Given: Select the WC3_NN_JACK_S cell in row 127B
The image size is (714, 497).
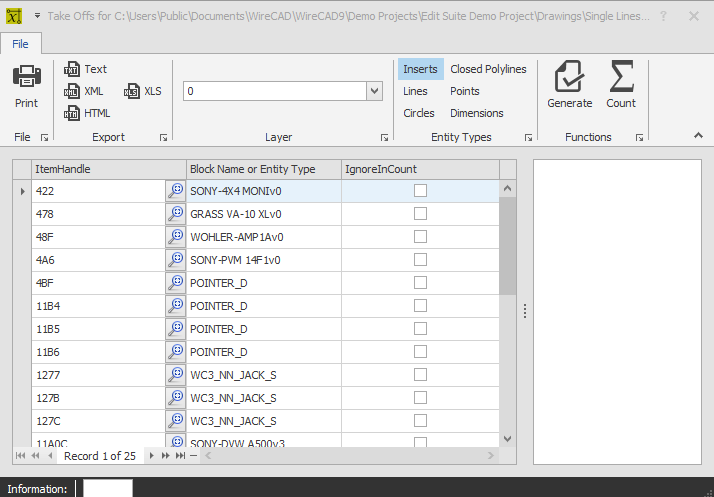Looking at the screenshot, I should pyautogui.click(x=264, y=398).
